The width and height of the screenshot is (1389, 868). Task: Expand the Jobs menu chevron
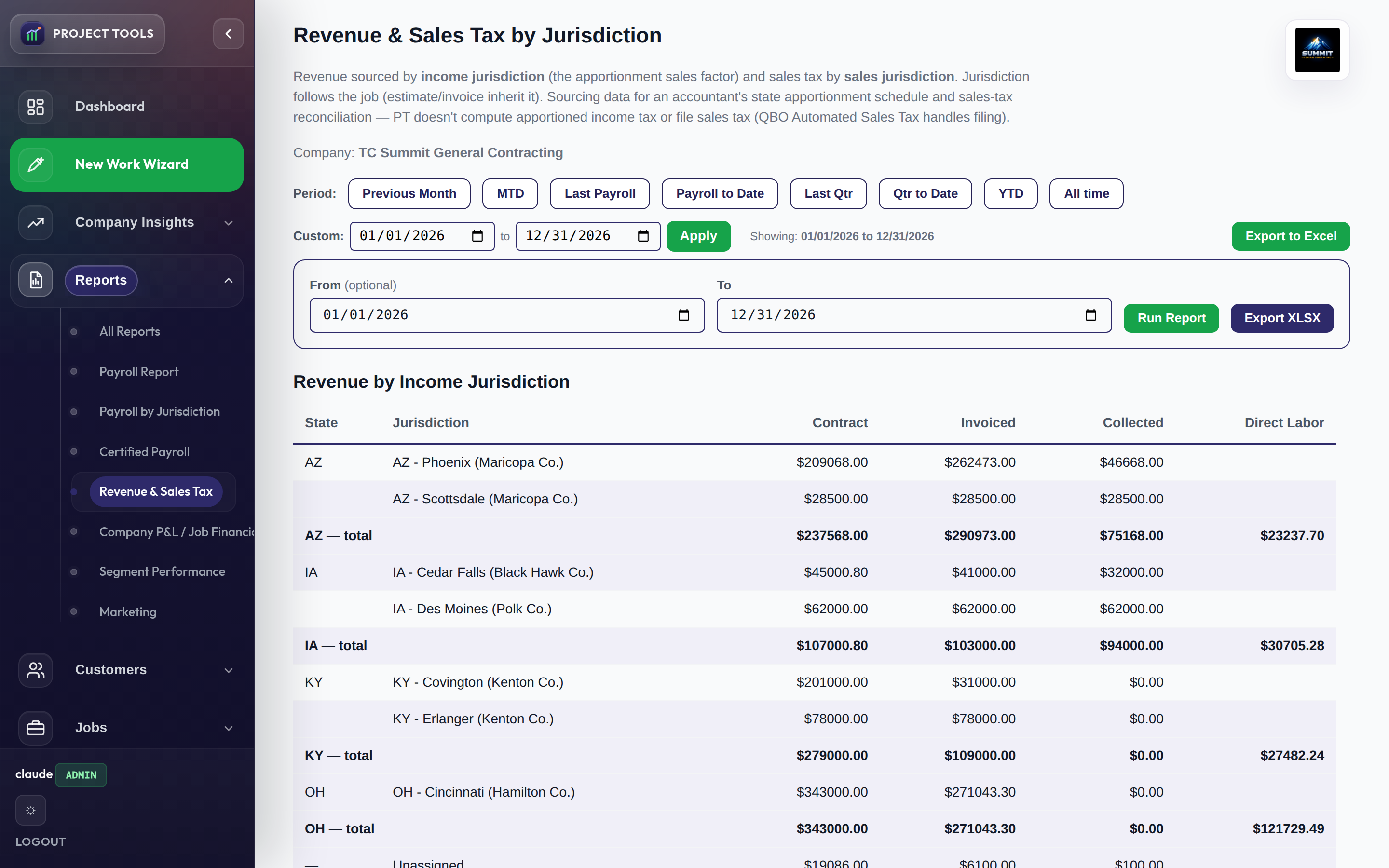[229, 728]
